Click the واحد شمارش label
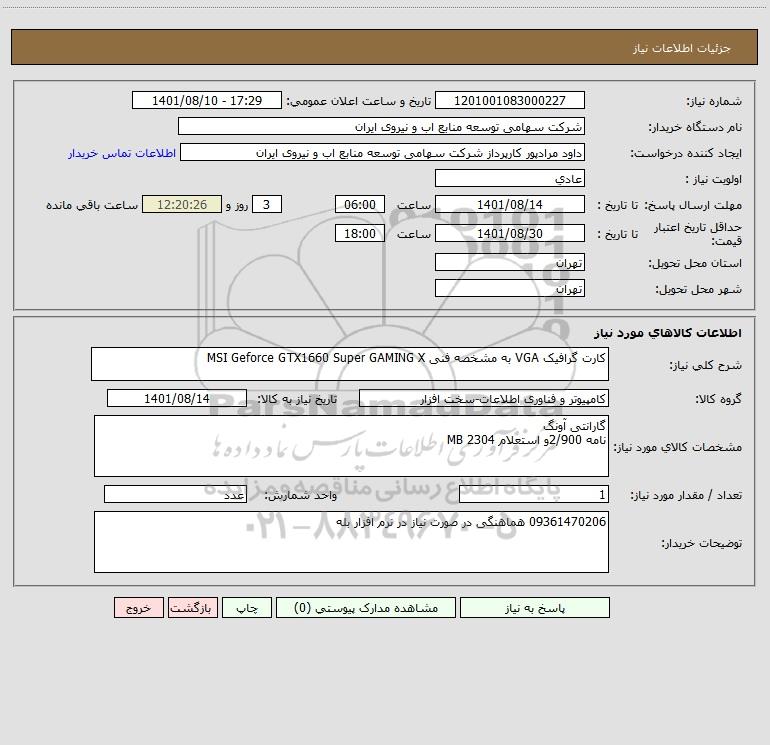Screen dimensions: 770x745 (301, 496)
